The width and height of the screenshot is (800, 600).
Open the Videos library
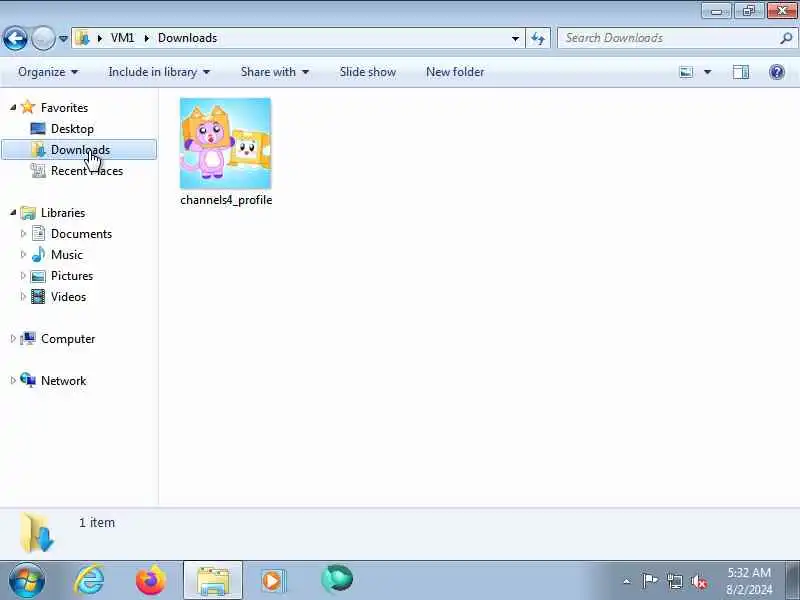point(68,296)
